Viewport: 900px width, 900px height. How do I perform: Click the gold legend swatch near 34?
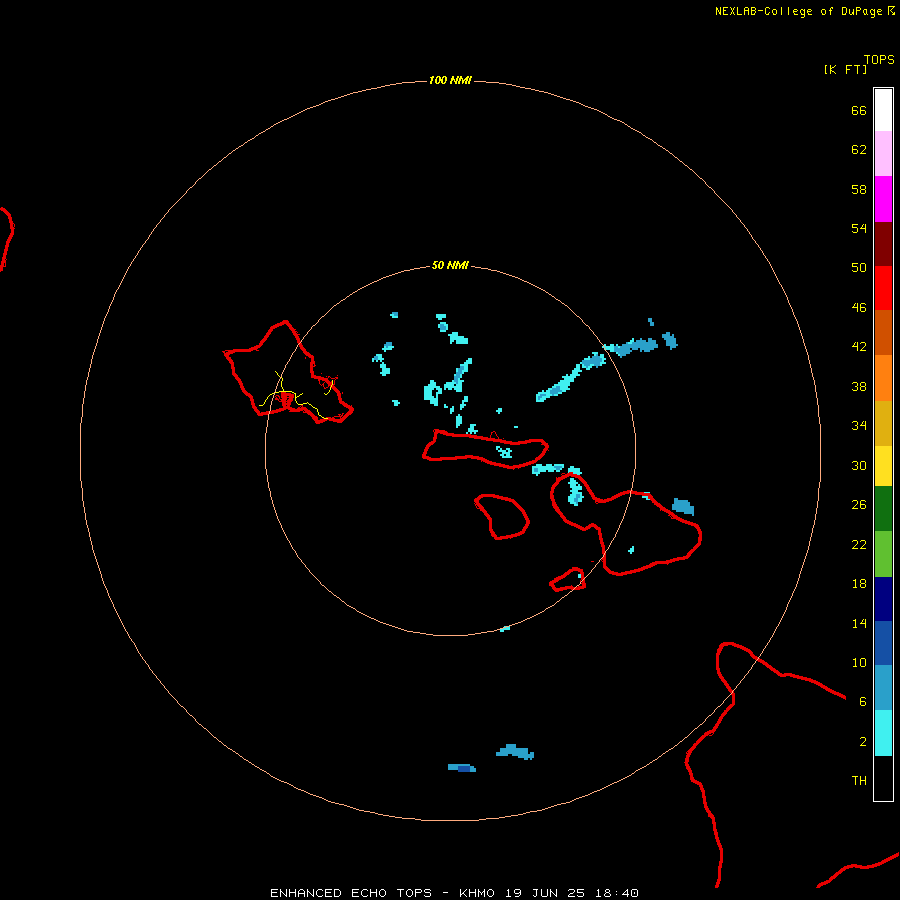click(x=883, y=423)
